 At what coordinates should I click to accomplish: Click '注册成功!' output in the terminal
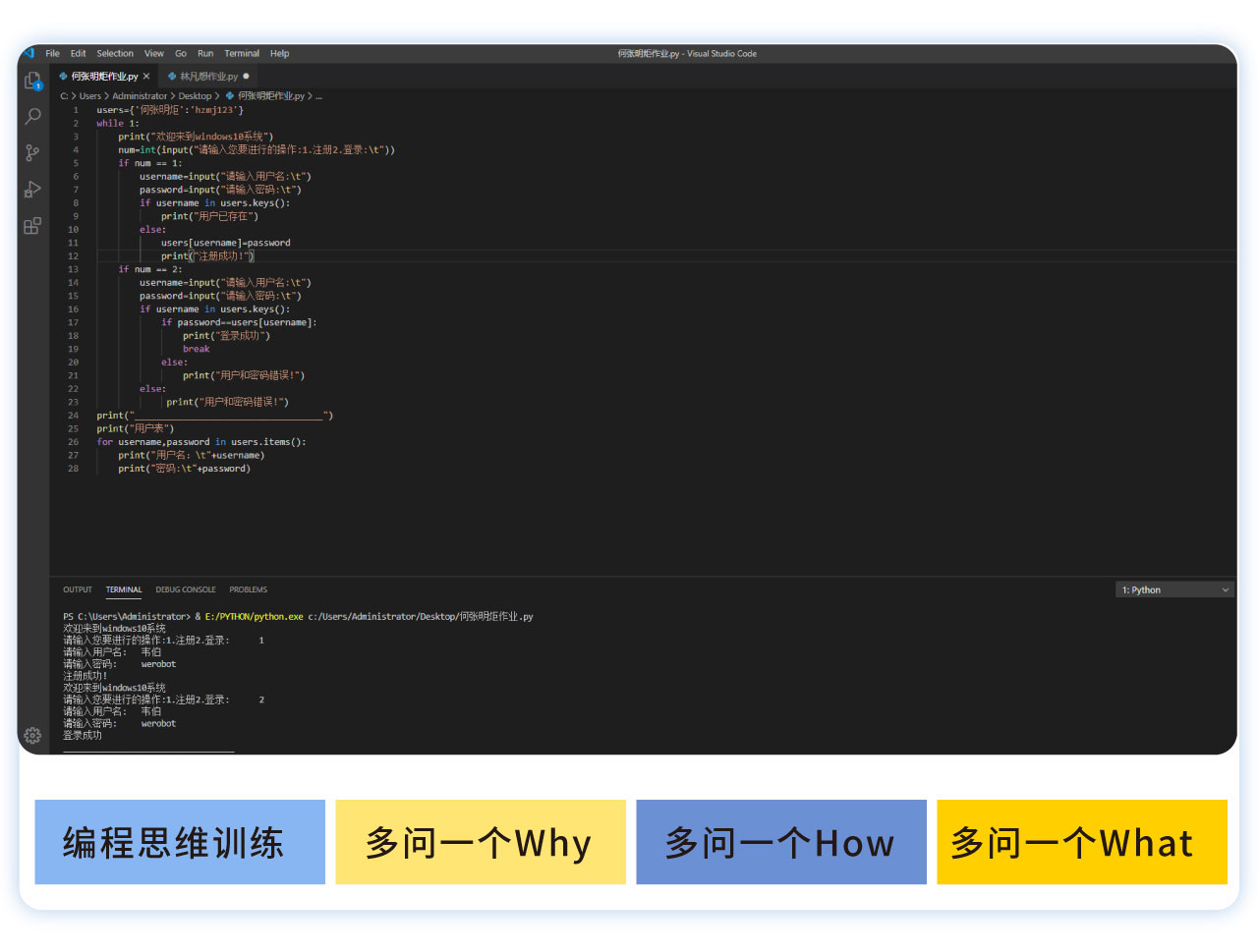coord(86,676)
